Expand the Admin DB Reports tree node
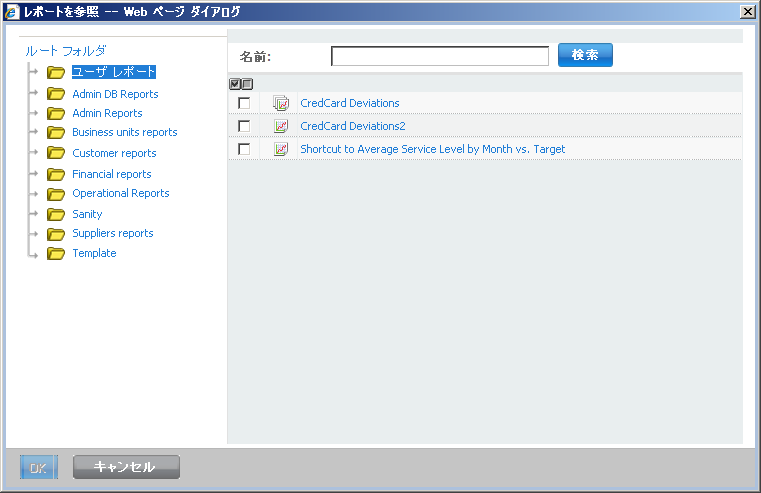 click(x=33, y=93)
